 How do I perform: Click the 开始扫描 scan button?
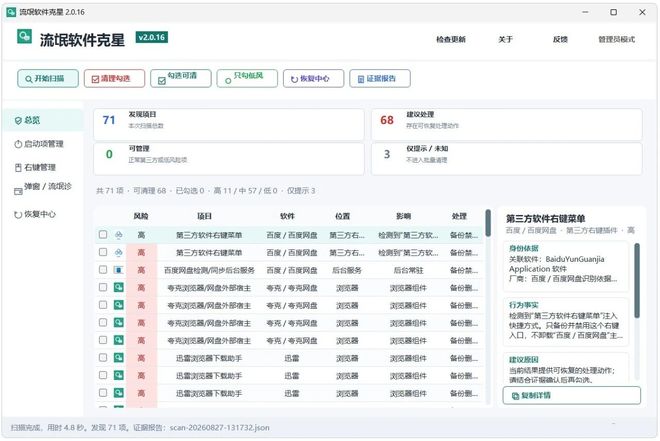[48, 79]
